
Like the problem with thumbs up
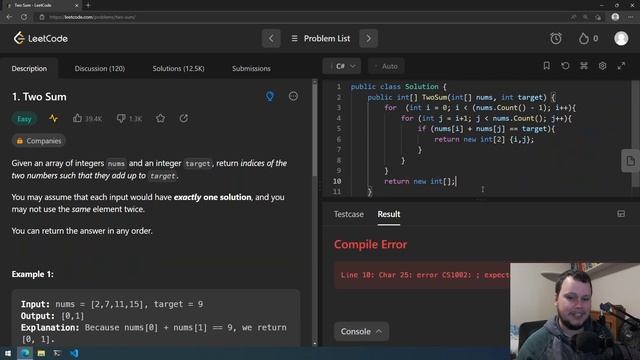click(77, 118)
